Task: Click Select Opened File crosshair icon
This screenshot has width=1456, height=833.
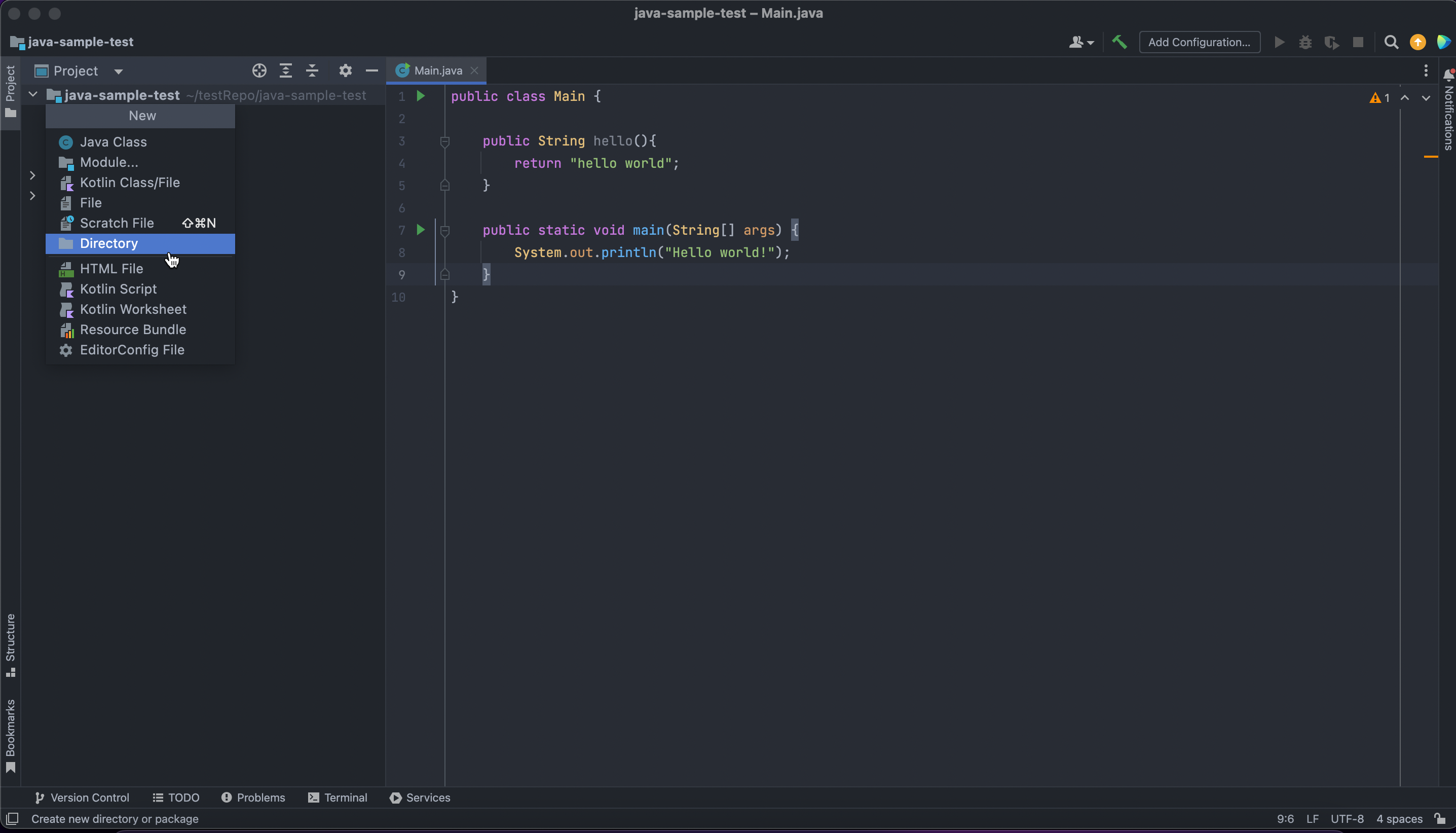Action: [x=259, y=70]
